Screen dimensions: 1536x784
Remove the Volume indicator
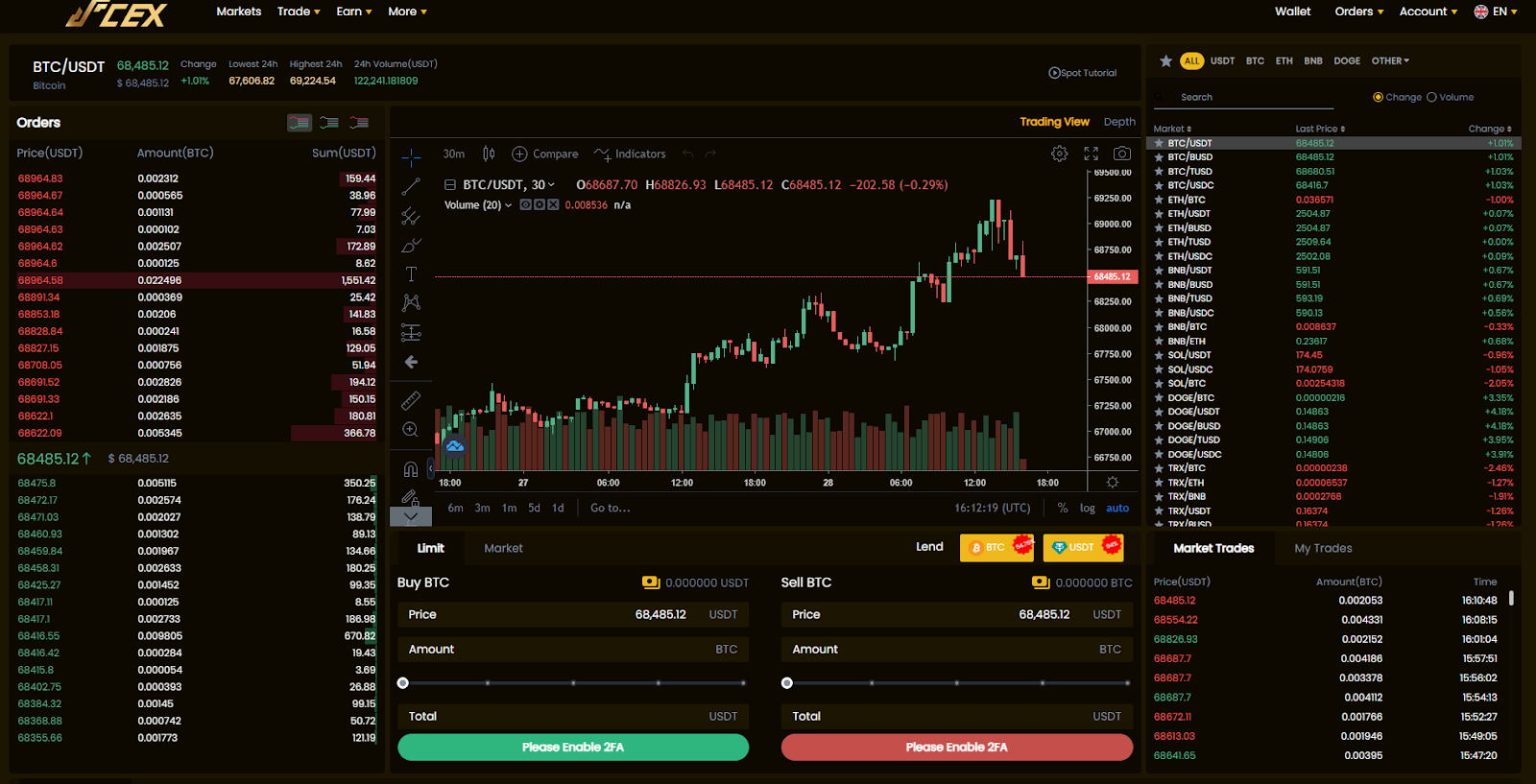click(x=553, y=204)
